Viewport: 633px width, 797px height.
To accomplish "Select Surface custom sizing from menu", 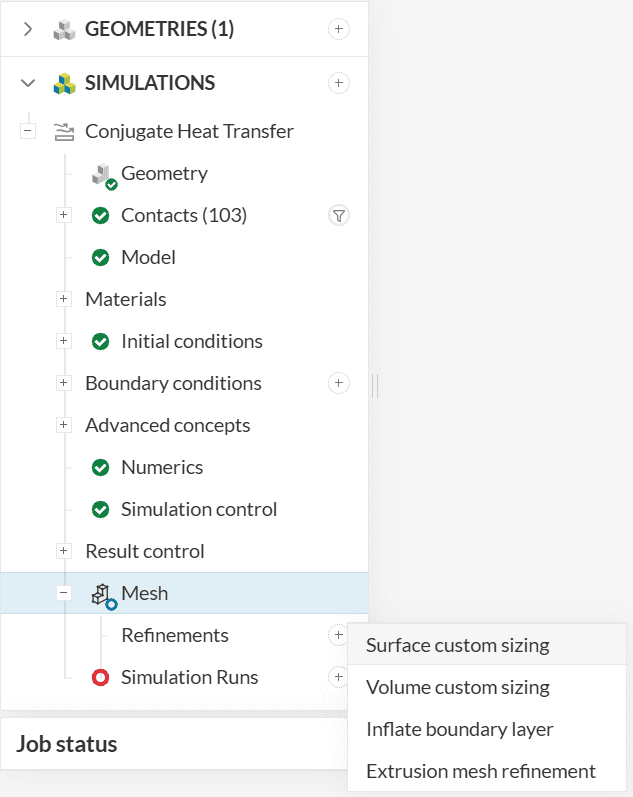I will point(457,645).
